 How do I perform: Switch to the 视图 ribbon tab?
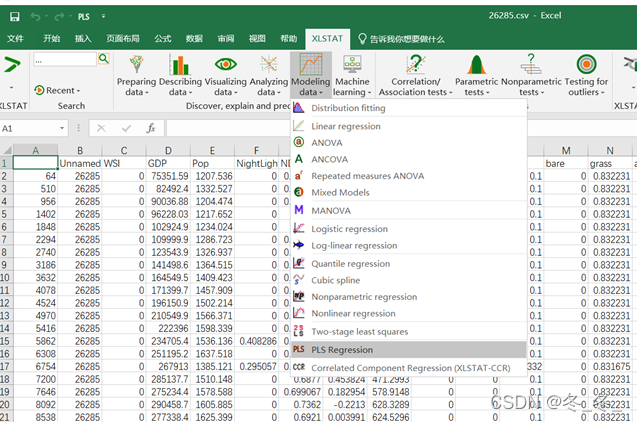coord(257,39)
